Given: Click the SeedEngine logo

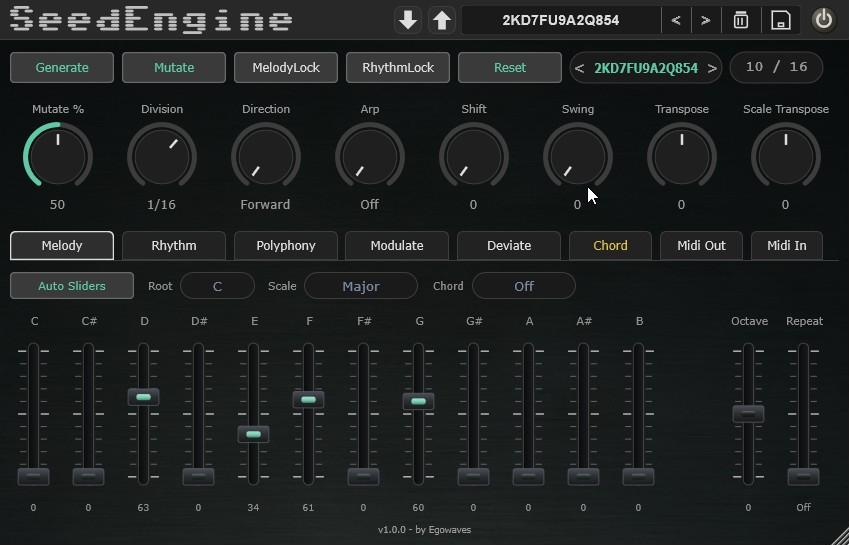Looking at the screenshot, I should tap(151, 19).
